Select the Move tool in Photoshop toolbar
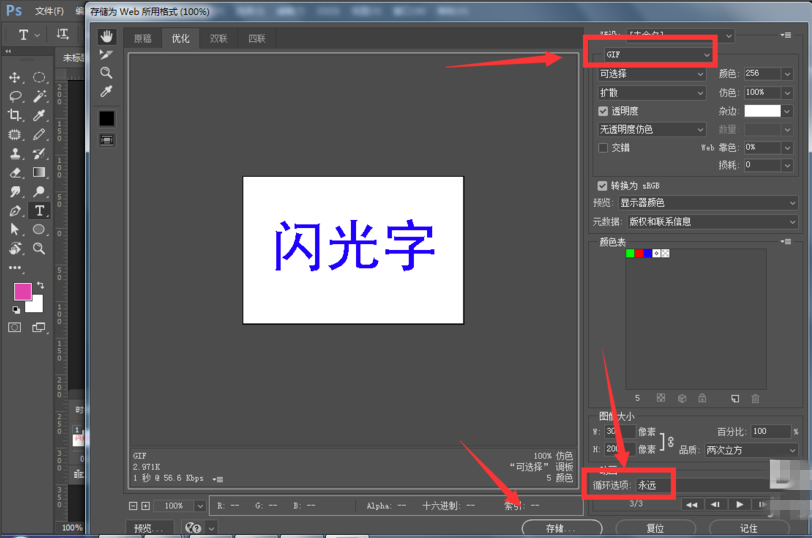 pyautogui.click(x=15, y=77)
